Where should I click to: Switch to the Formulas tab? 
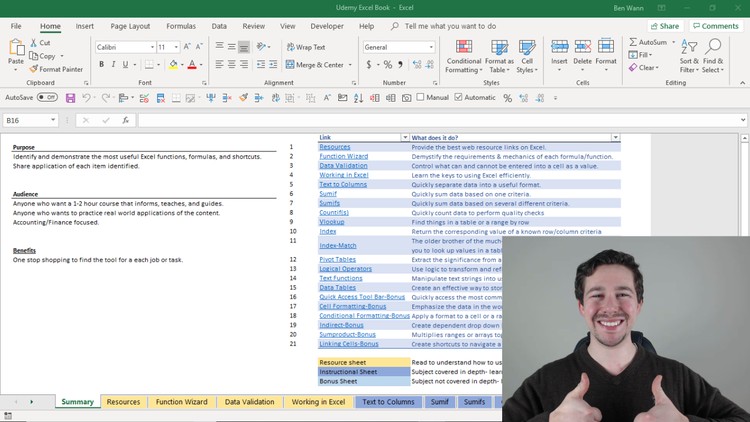pyautogui.click(x=181, y=26)
